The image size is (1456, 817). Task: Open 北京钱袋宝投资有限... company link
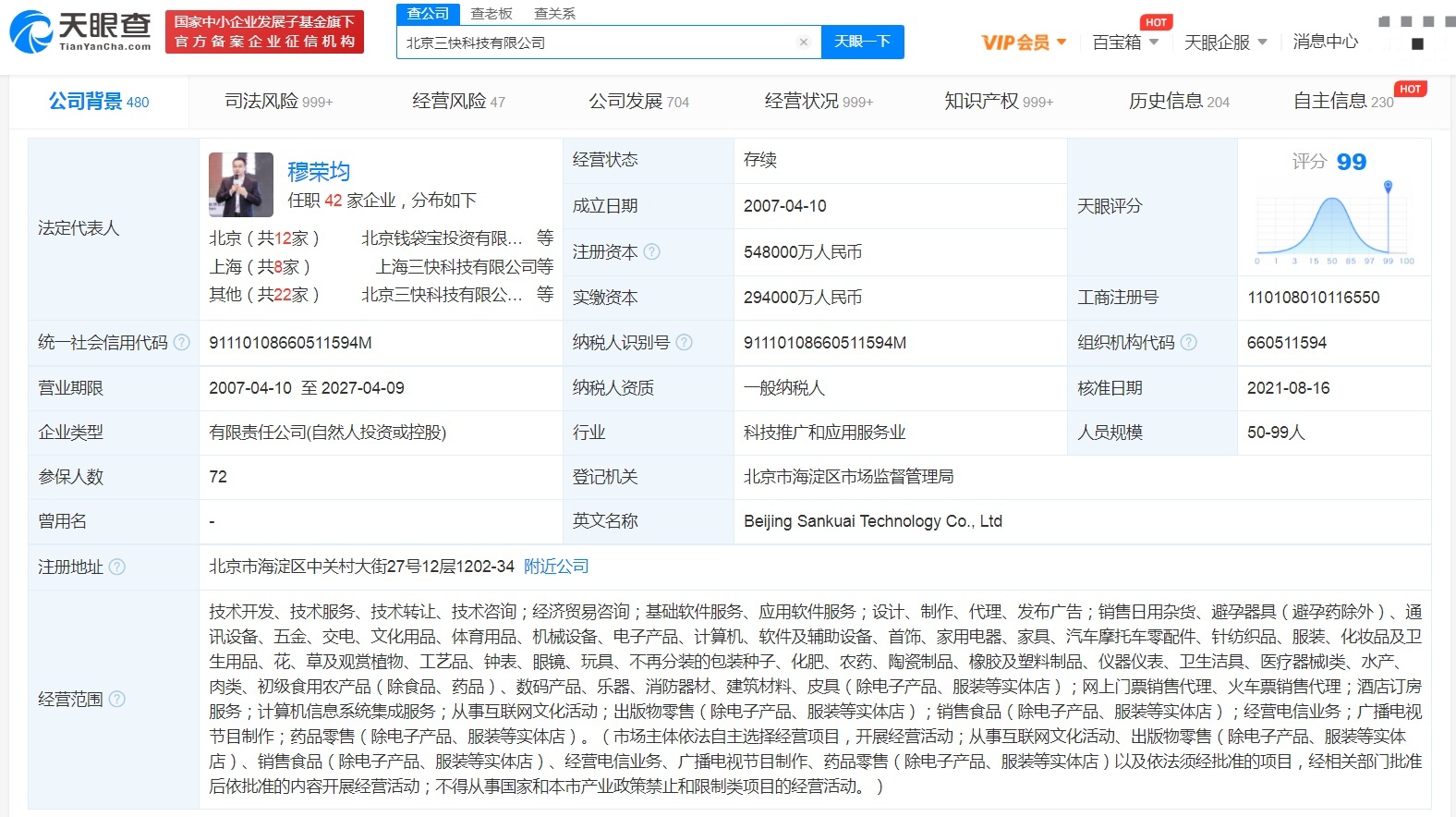click(x=442, y=238)
